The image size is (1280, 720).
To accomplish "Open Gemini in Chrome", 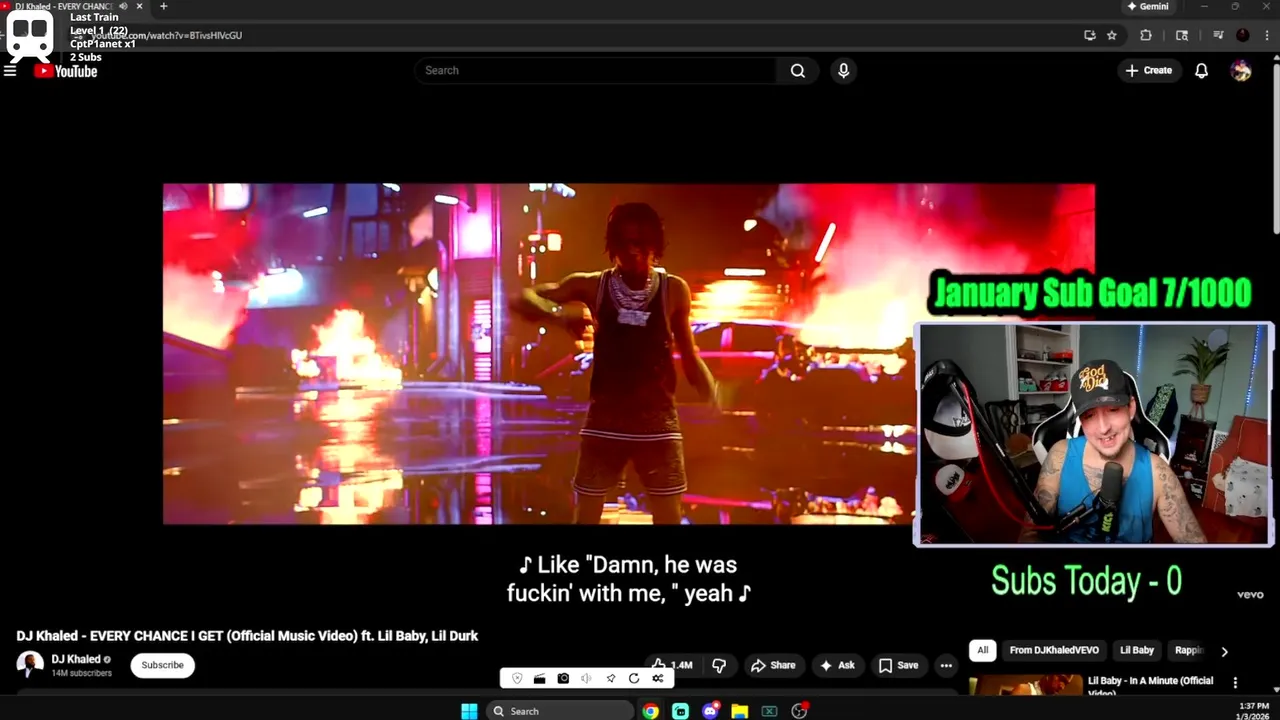I will coord(1148,6).
